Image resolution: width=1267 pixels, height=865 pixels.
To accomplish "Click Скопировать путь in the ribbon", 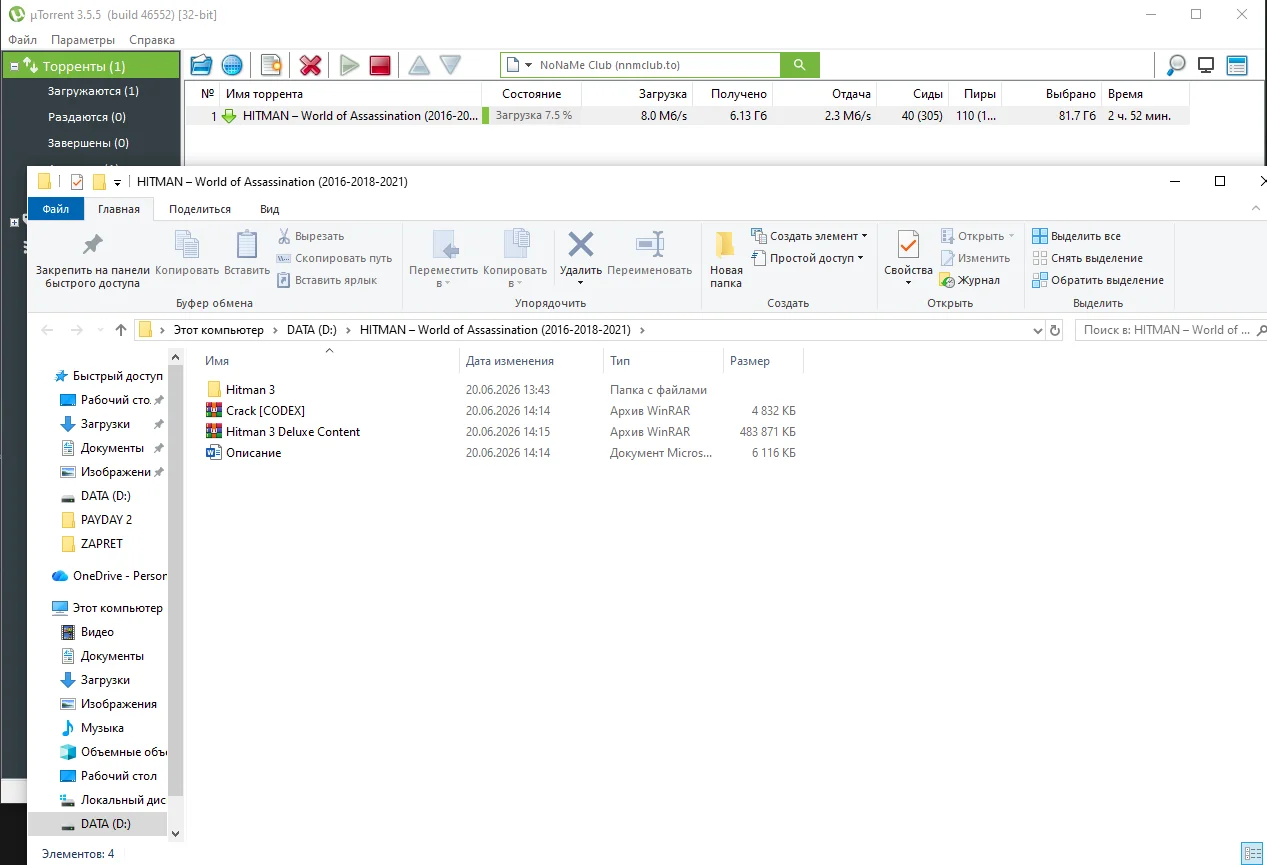I will pos(334,258).
